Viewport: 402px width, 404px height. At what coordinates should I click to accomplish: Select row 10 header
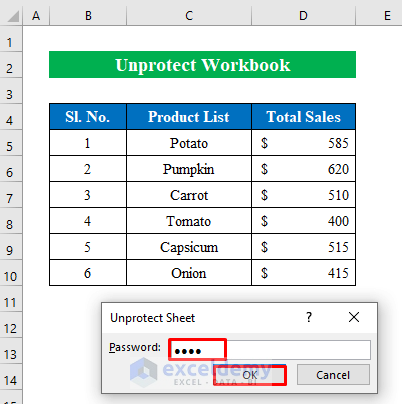10,276
